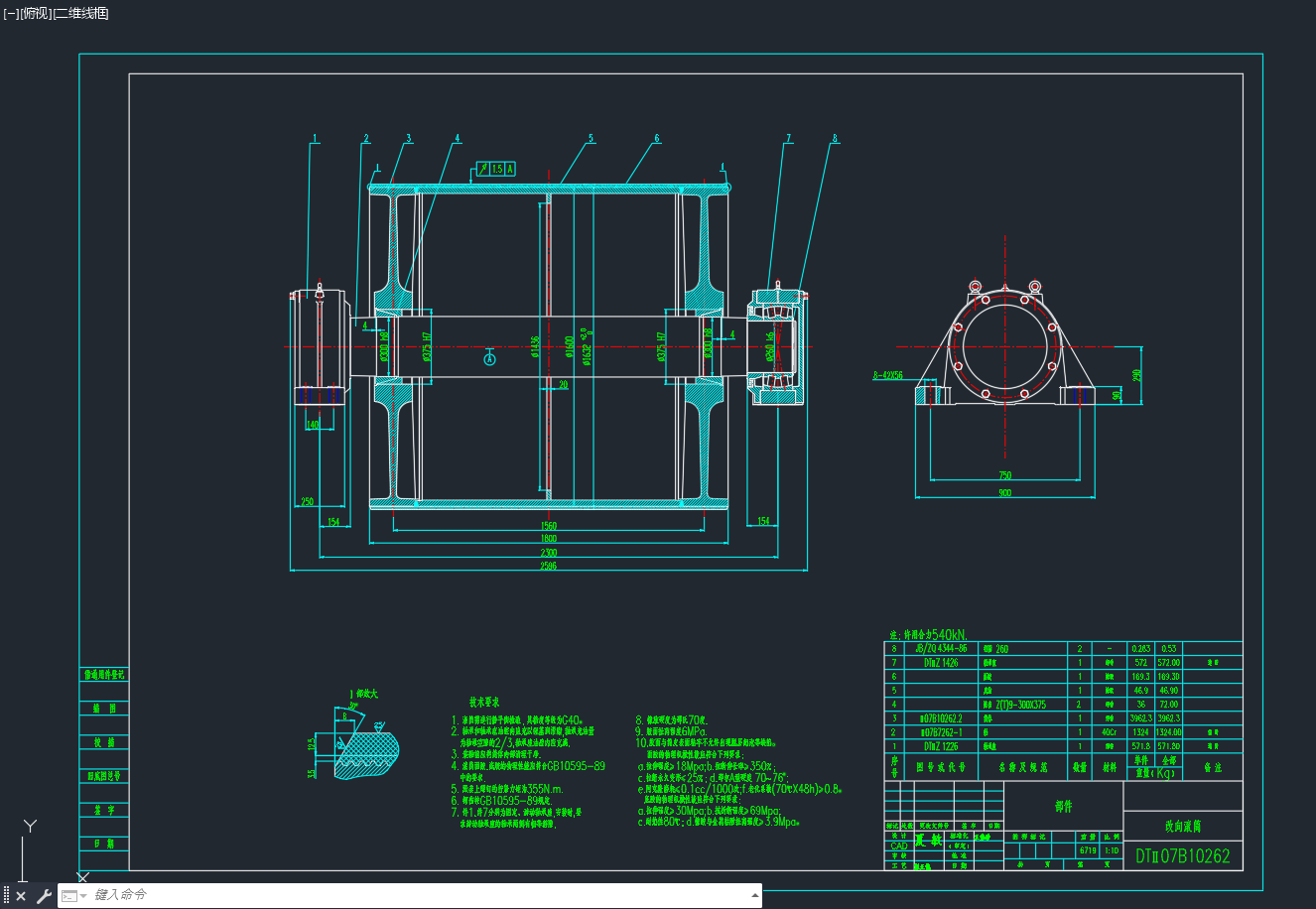Select the dimension 1800
Image resolution: width=1316 pixels, height=909 pixels.
(548, 539)
